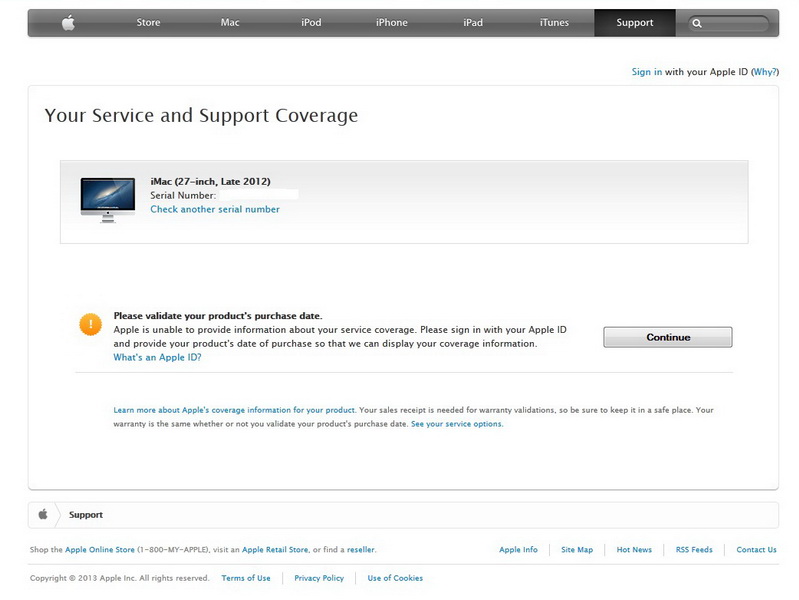The width and height of the screenshot is (799, 600).
Task: Click Please validate your product's purchase date text
Action: tap(218, 316)
